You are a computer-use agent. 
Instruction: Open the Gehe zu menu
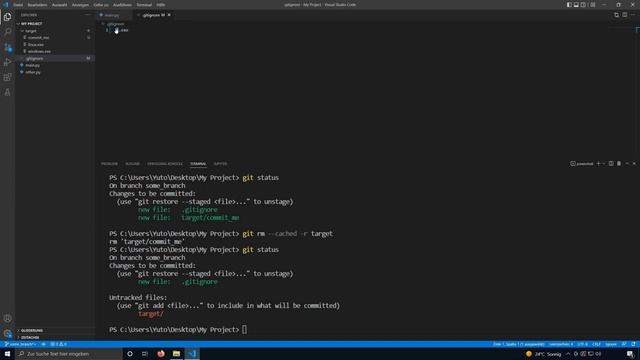click(x=101, y=5)
